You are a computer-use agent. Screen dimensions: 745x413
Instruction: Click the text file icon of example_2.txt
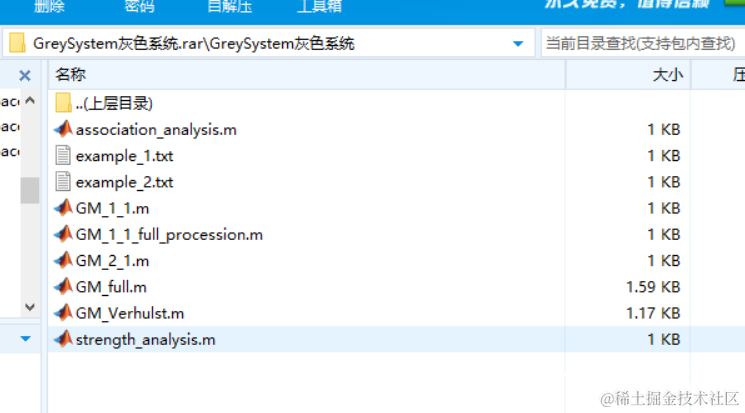[x=63, y=182]
